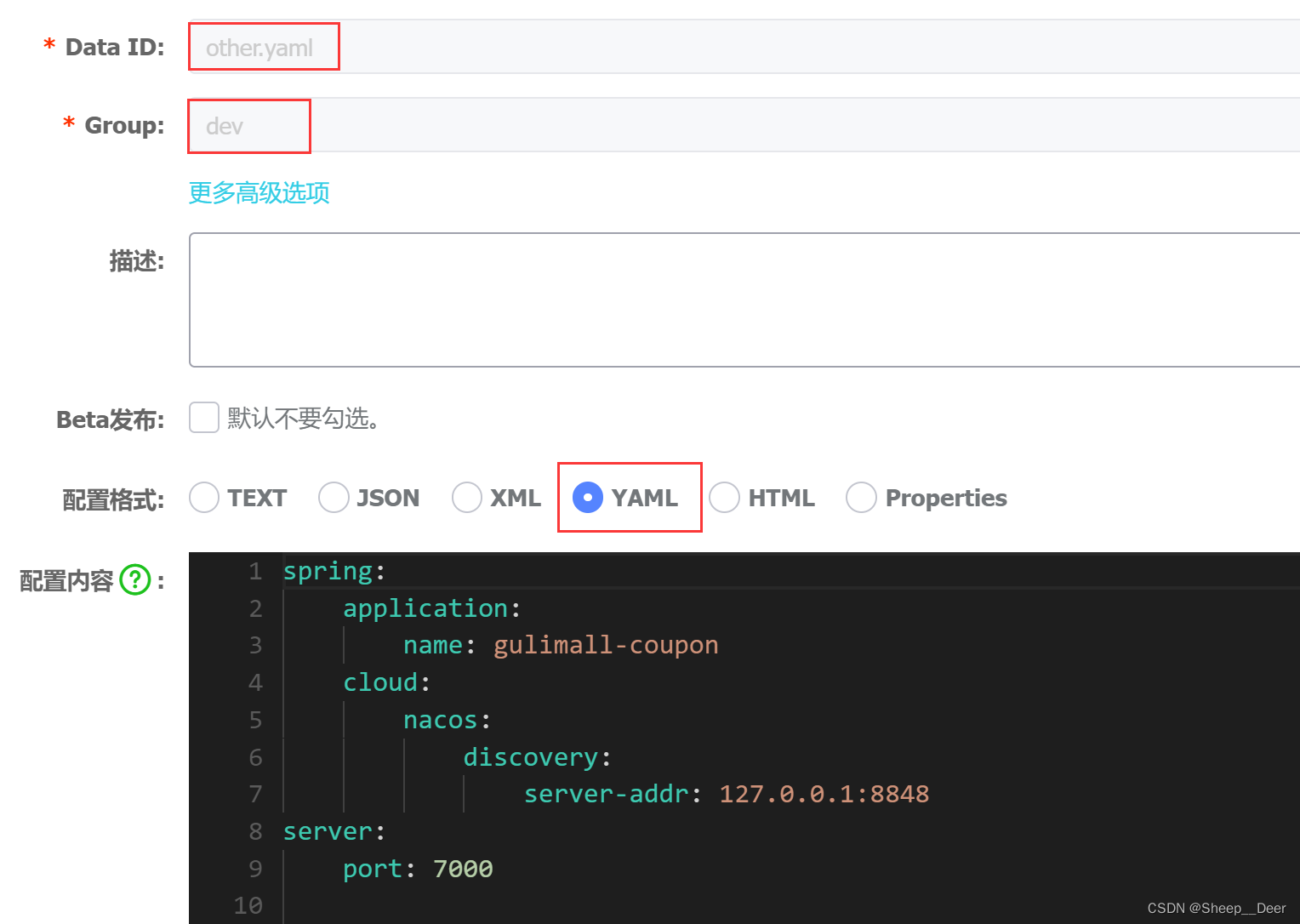Viewport: 1300px width, 924px height.
Task: Click the 描述 description text area
Action: pos(744,299)
